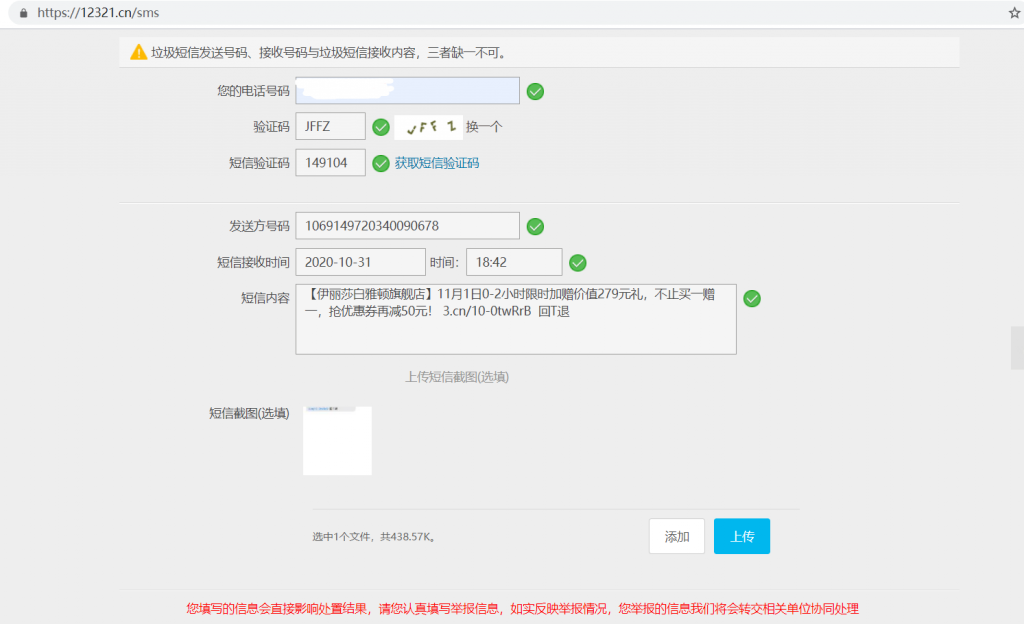Click the green checkmark next to captcha code JFFZ

click(381, 126)
